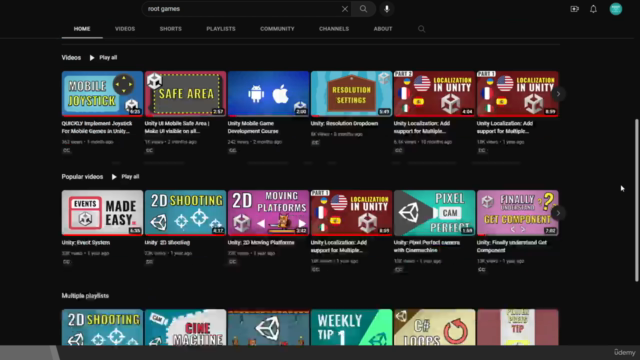Clear the search box with the X icon
The height and width of the screenshot is (360, 640).
coord(344,9)
